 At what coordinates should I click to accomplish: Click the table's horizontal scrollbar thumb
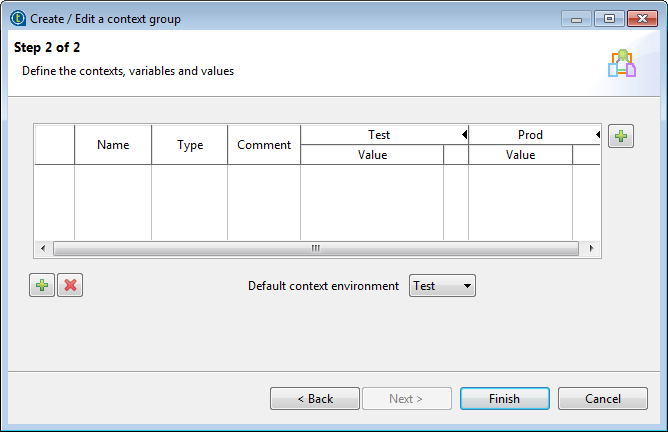point(315,248)
